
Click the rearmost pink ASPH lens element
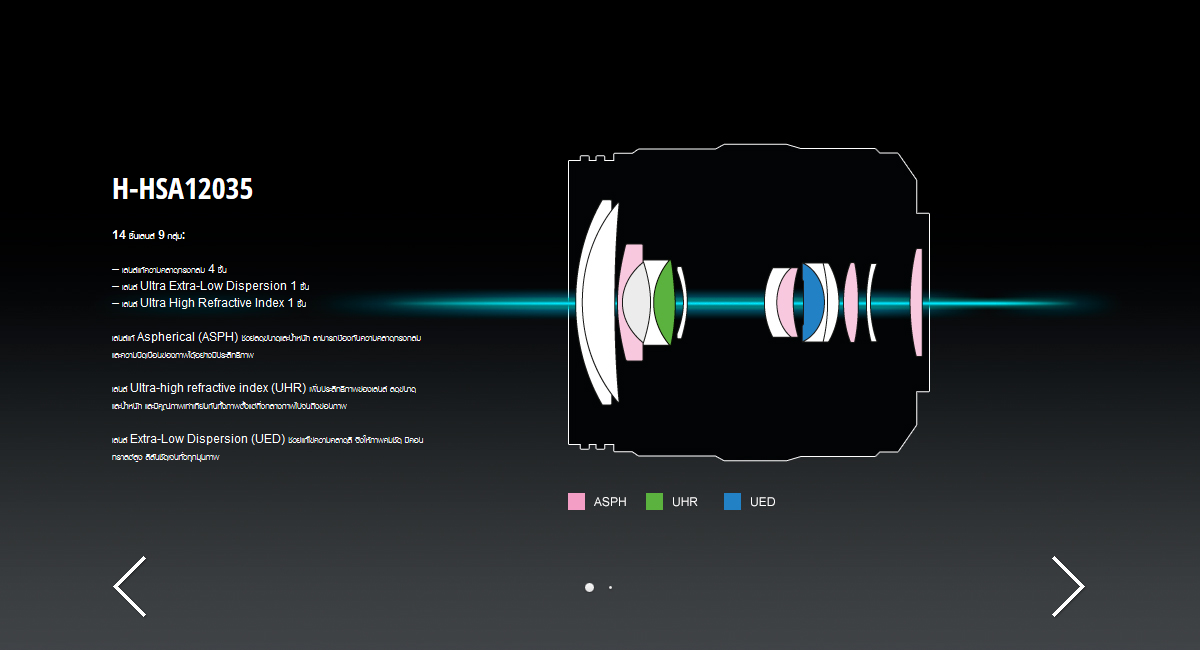pyautogui.click(x=916, y=302)
